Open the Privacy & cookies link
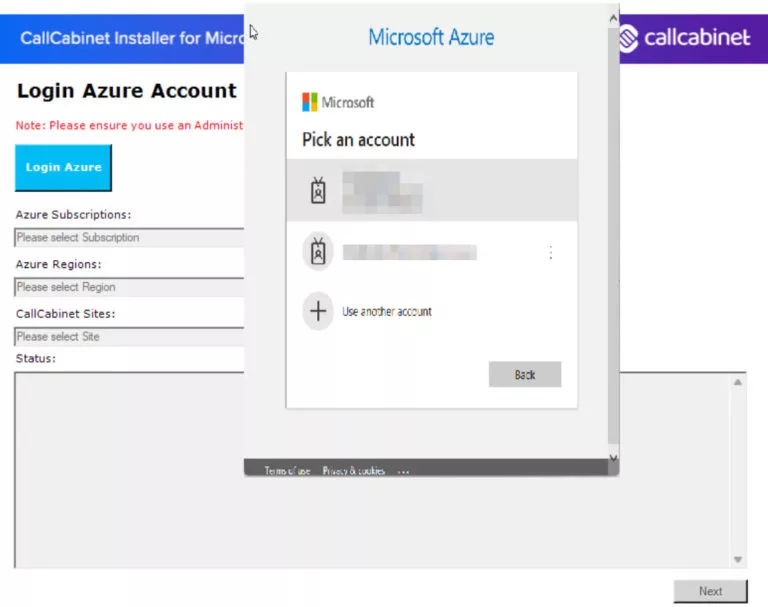The width and height of the screenshot is (768, 607). click(x=354, y=471)
